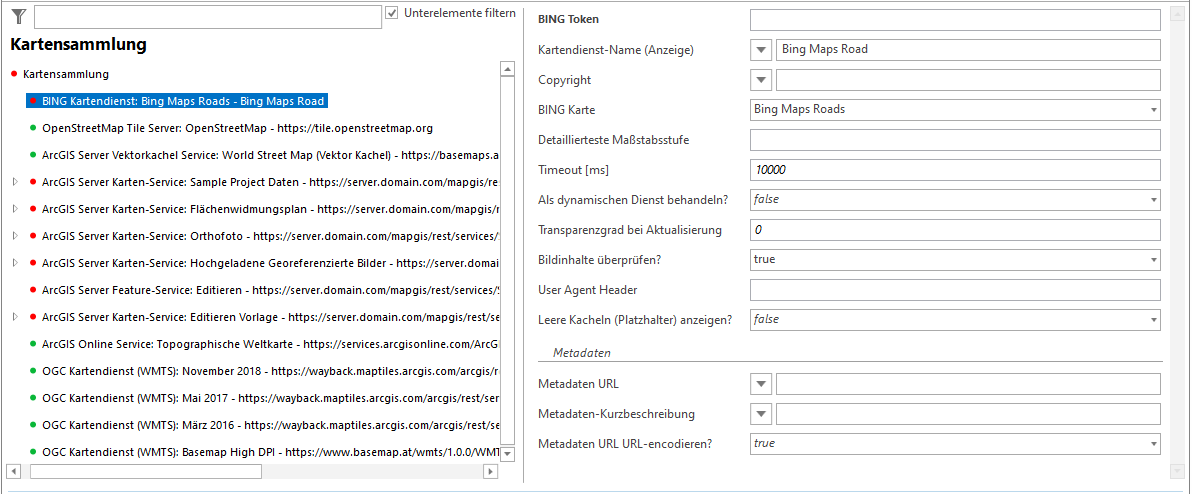Select OGC Kartendienst Mai 2017 entry

click(x=270, y=397)
